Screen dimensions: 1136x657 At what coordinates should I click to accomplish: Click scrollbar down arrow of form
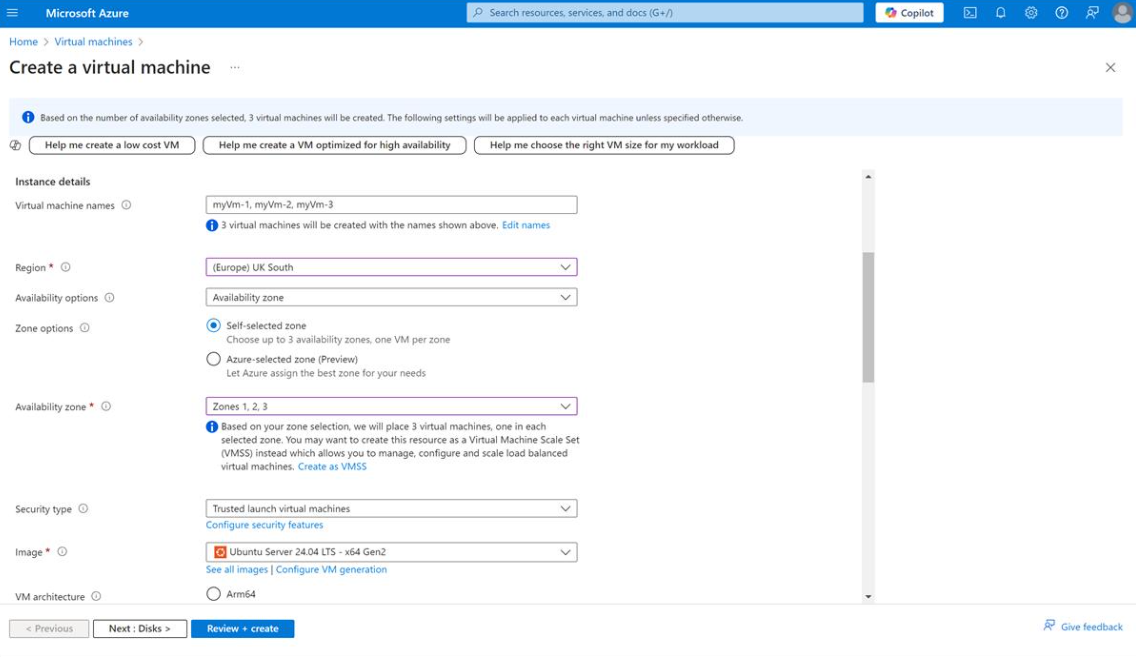pyautogui.click(x=868, y=597)
